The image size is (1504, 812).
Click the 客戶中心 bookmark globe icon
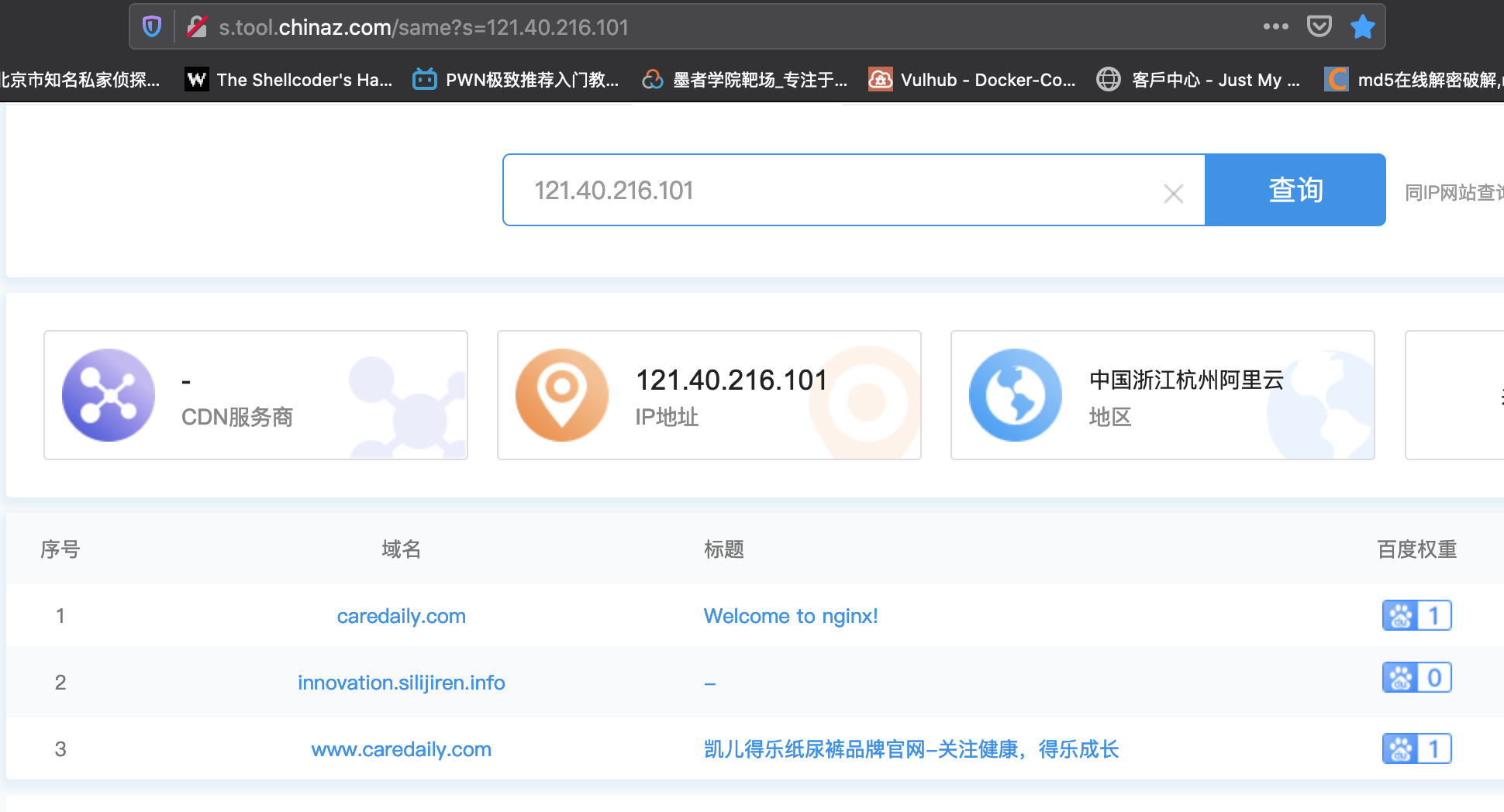pyautogui.click(x=1109, y=79)
